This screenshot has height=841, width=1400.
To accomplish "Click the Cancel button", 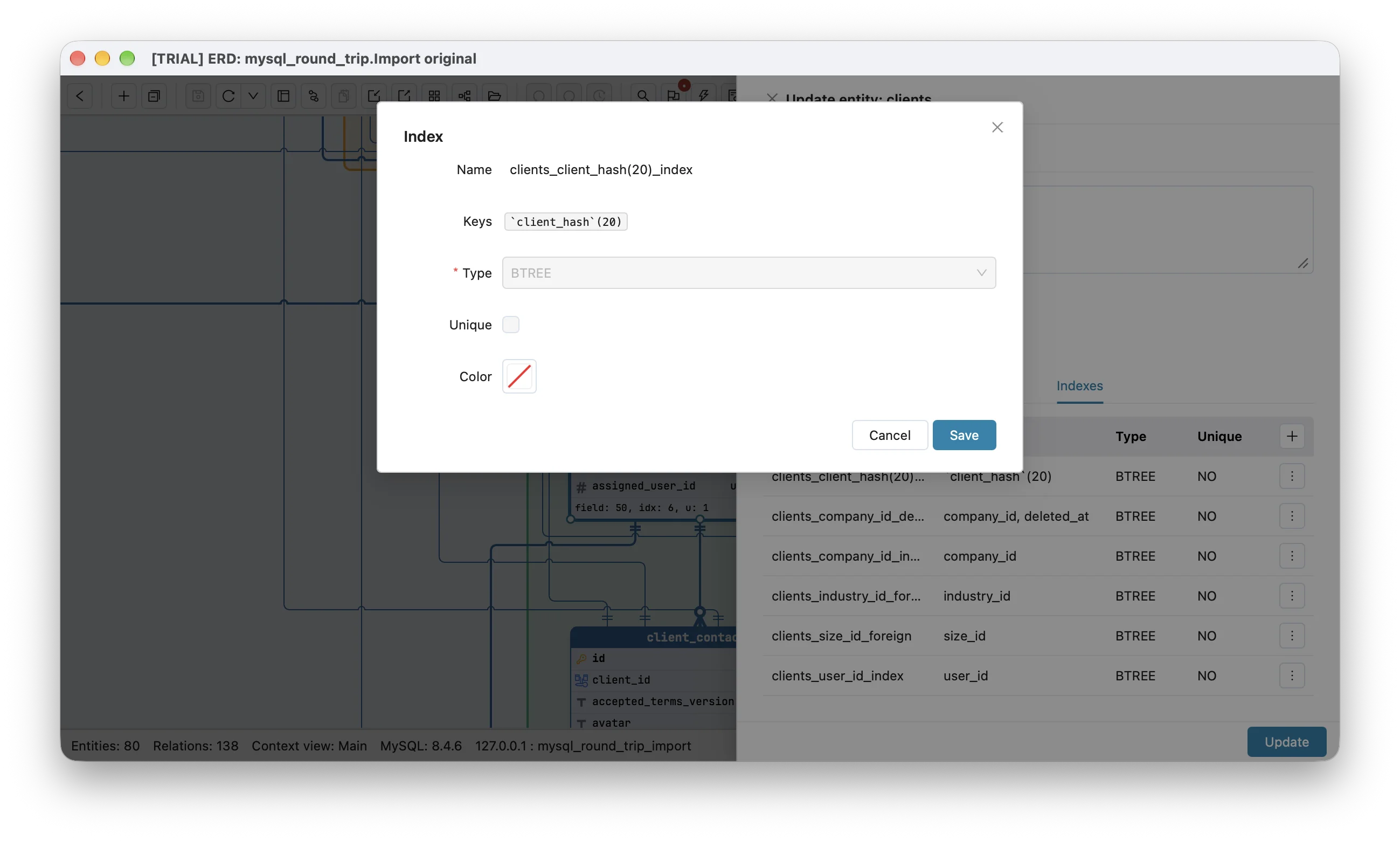I will [x=889, y=435].
